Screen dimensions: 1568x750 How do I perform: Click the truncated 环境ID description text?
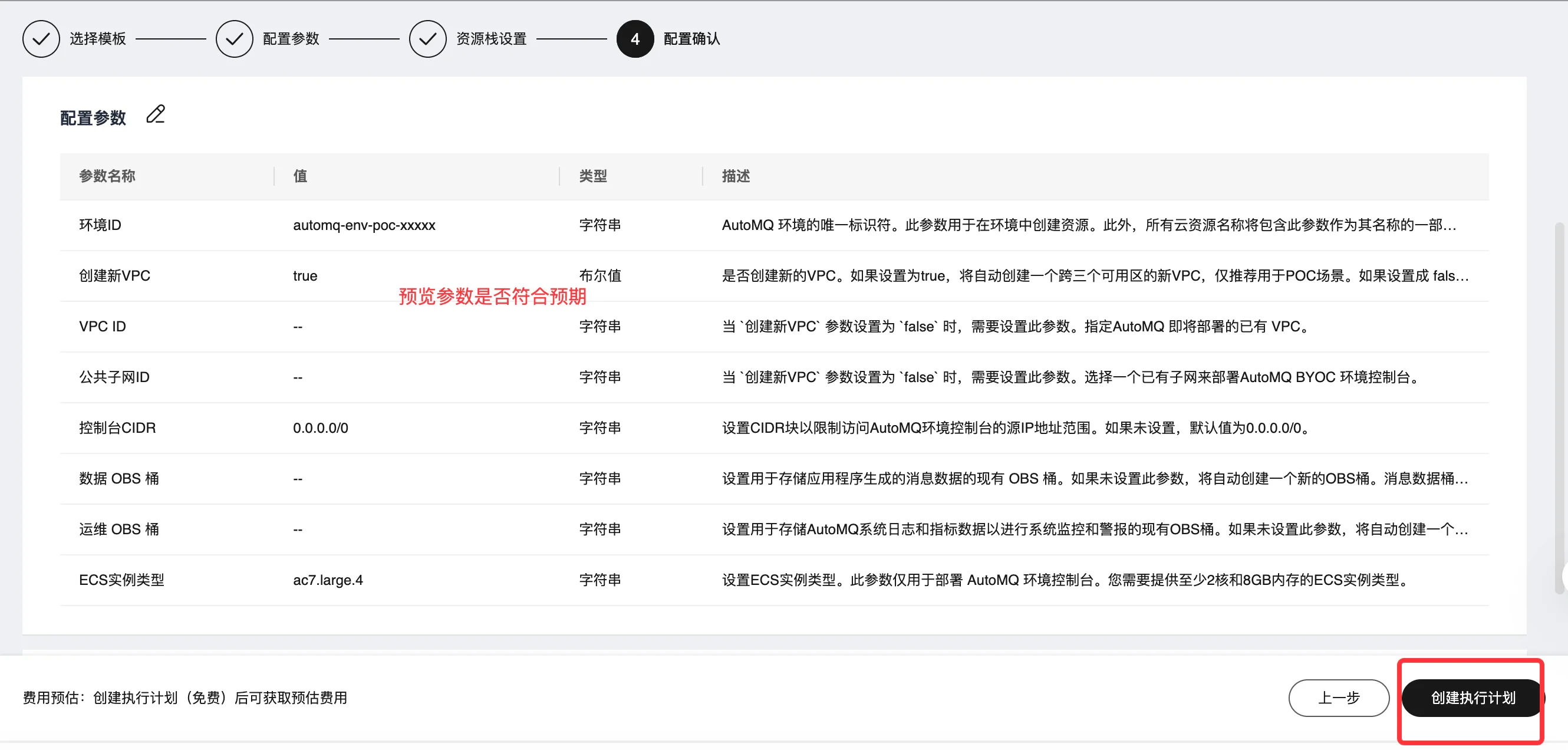coord(1088,225)
